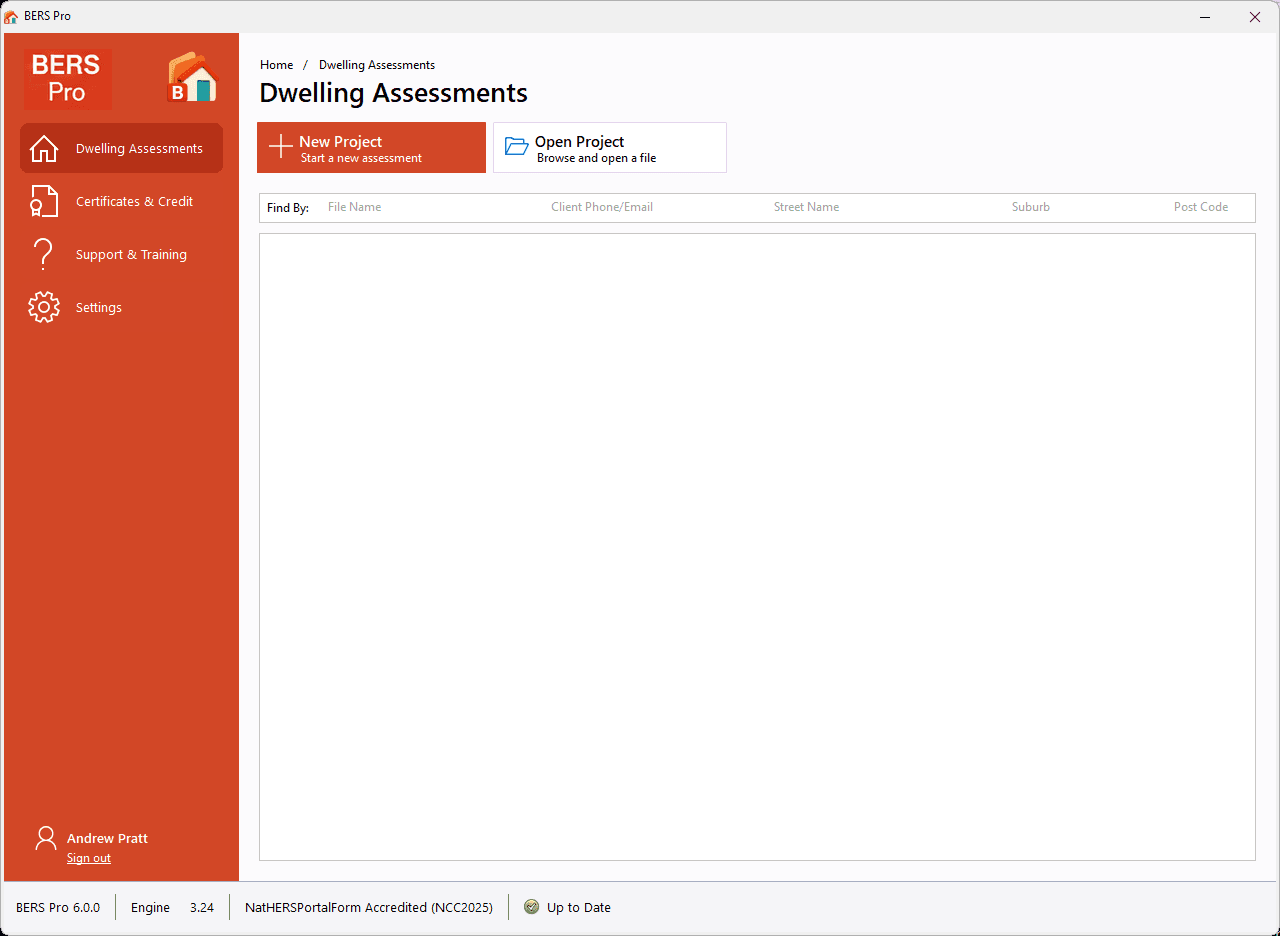The height and width of the screenshot is (936, 1280).
Task: Click the Find By label
Action: point(288,208)
